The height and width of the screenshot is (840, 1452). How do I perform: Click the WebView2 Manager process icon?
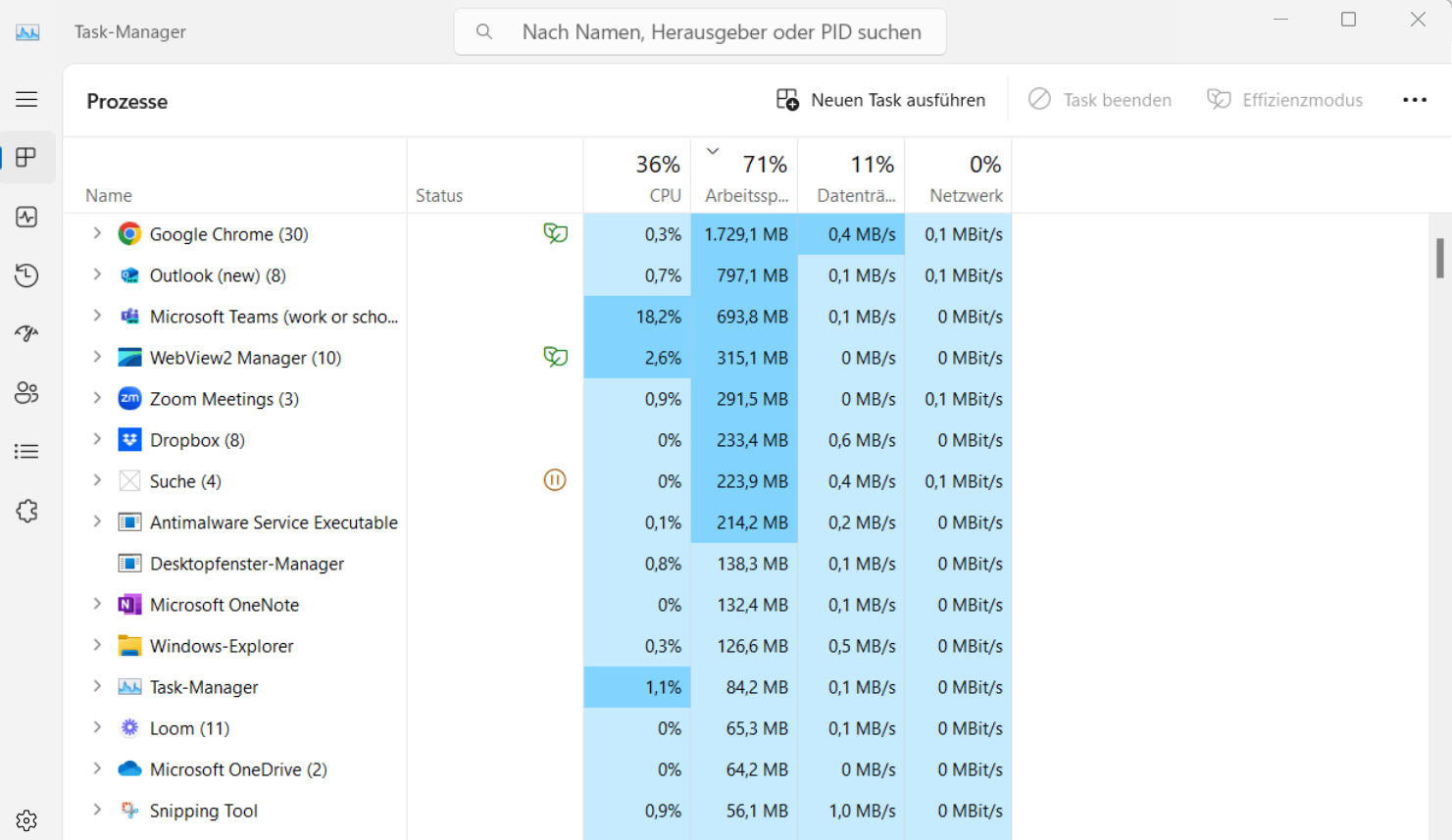point(129,358)
